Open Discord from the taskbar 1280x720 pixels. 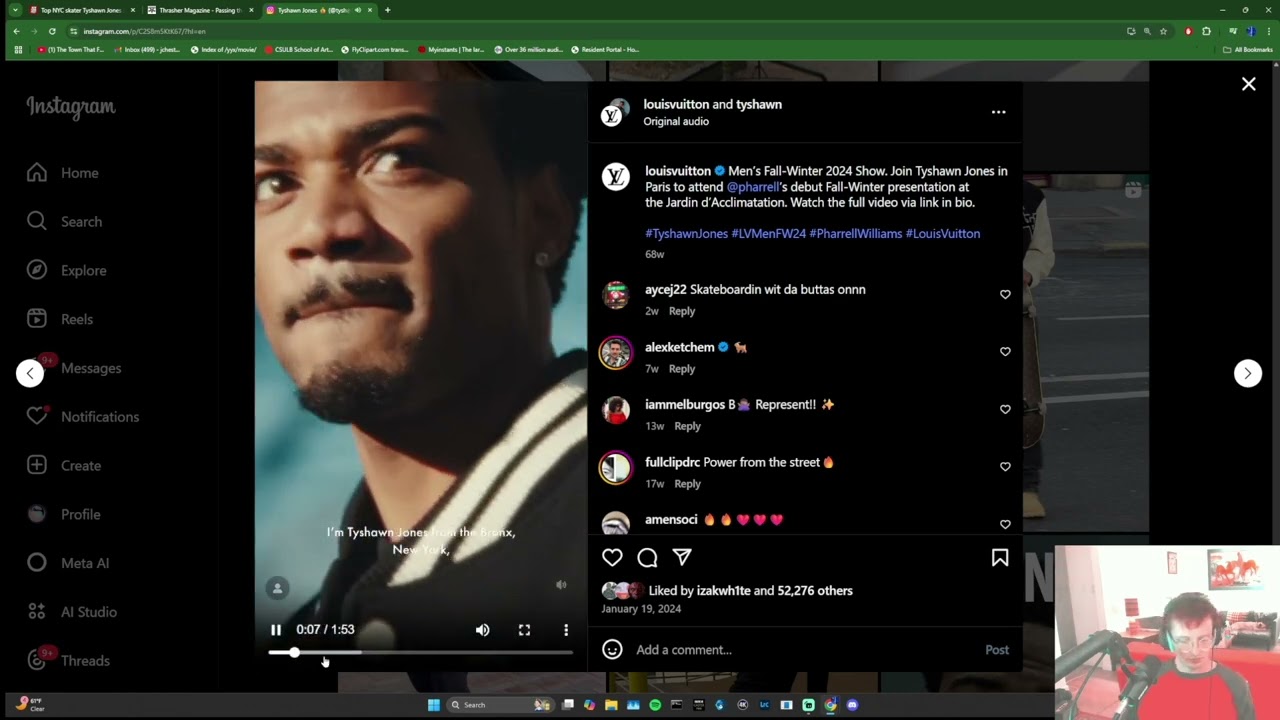point(852,705)
